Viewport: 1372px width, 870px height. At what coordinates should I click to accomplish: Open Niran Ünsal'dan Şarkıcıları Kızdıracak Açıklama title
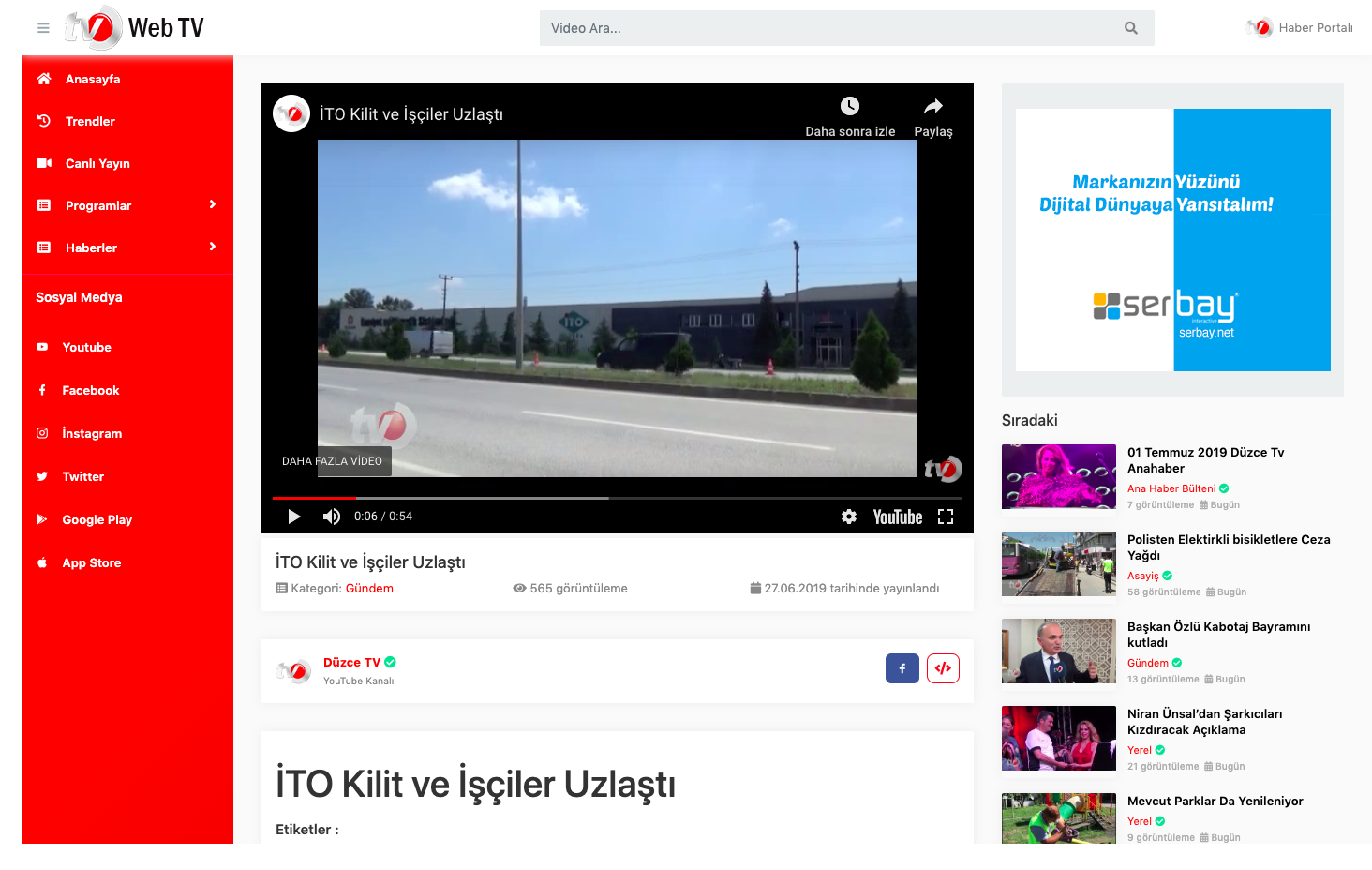tap(1205, 722)
